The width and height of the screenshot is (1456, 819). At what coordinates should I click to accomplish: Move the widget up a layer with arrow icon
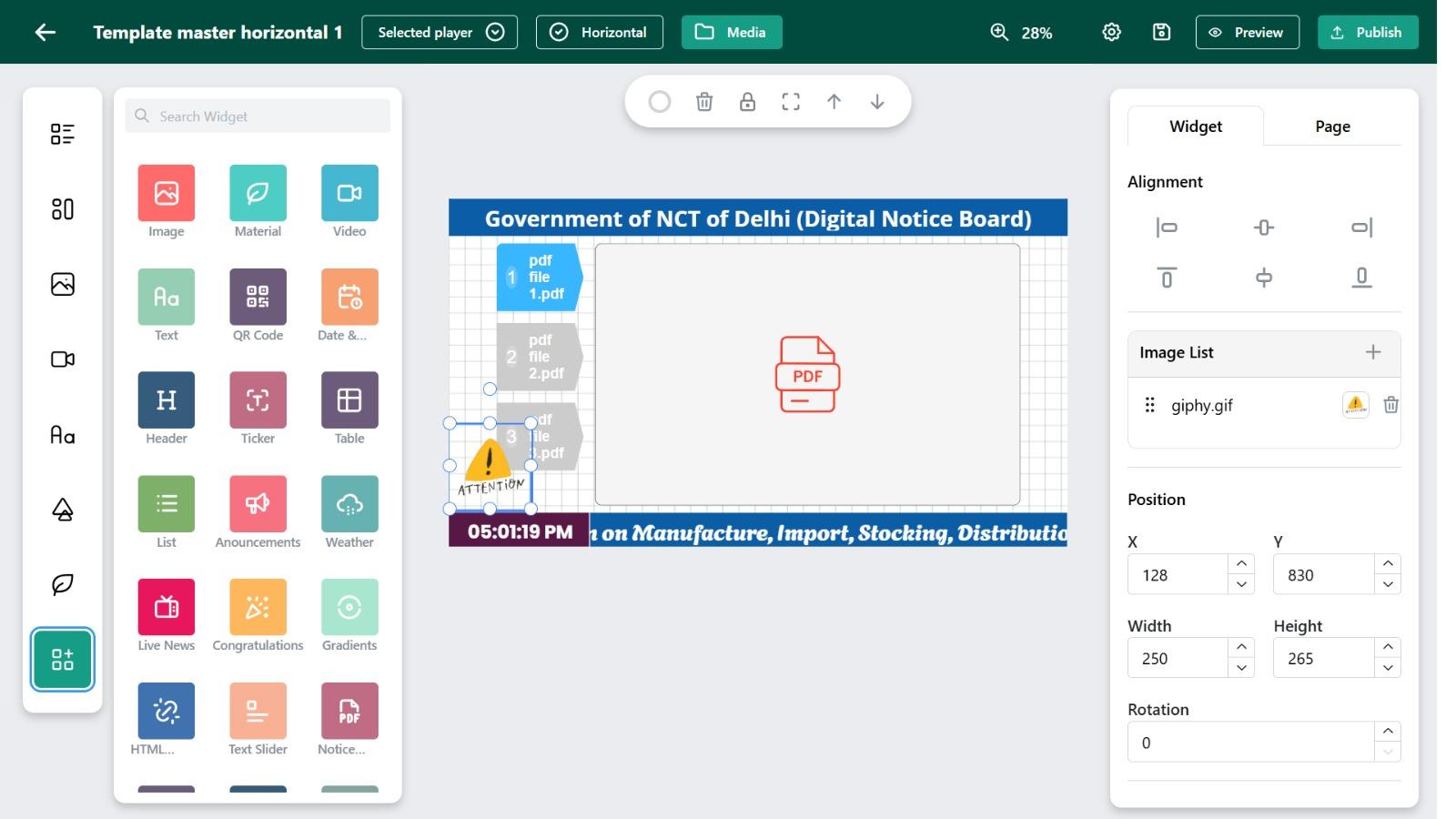pos(834,101)
